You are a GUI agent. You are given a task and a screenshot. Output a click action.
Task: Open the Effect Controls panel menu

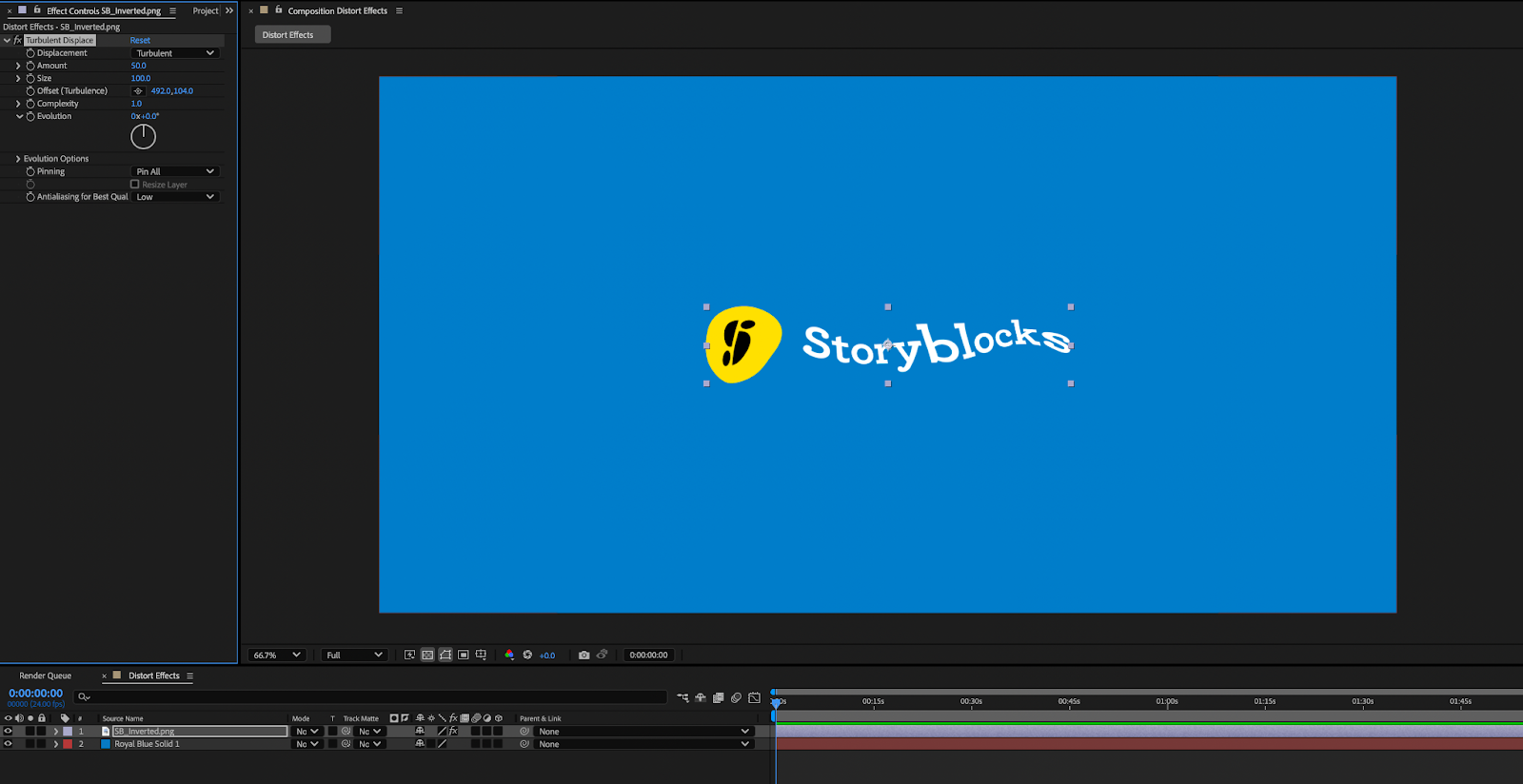[172, 10]
